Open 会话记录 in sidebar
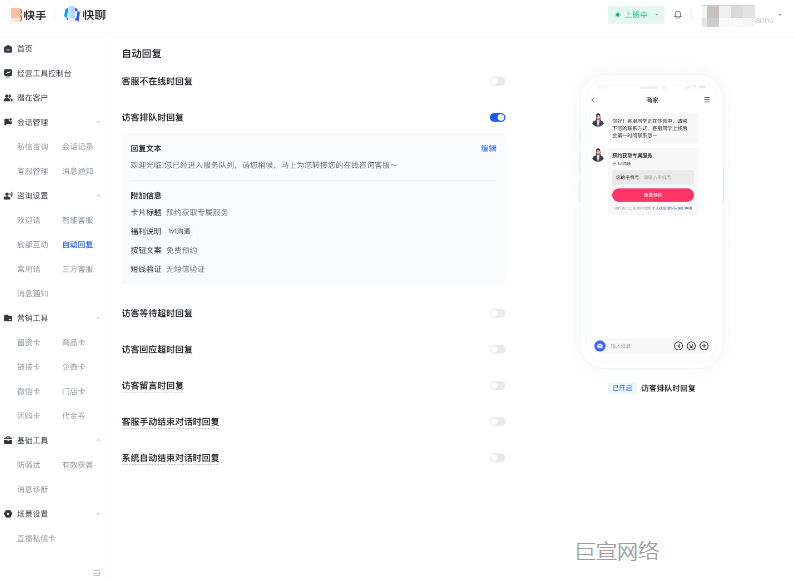Screen dimensions: 795x582 [78, 147]
